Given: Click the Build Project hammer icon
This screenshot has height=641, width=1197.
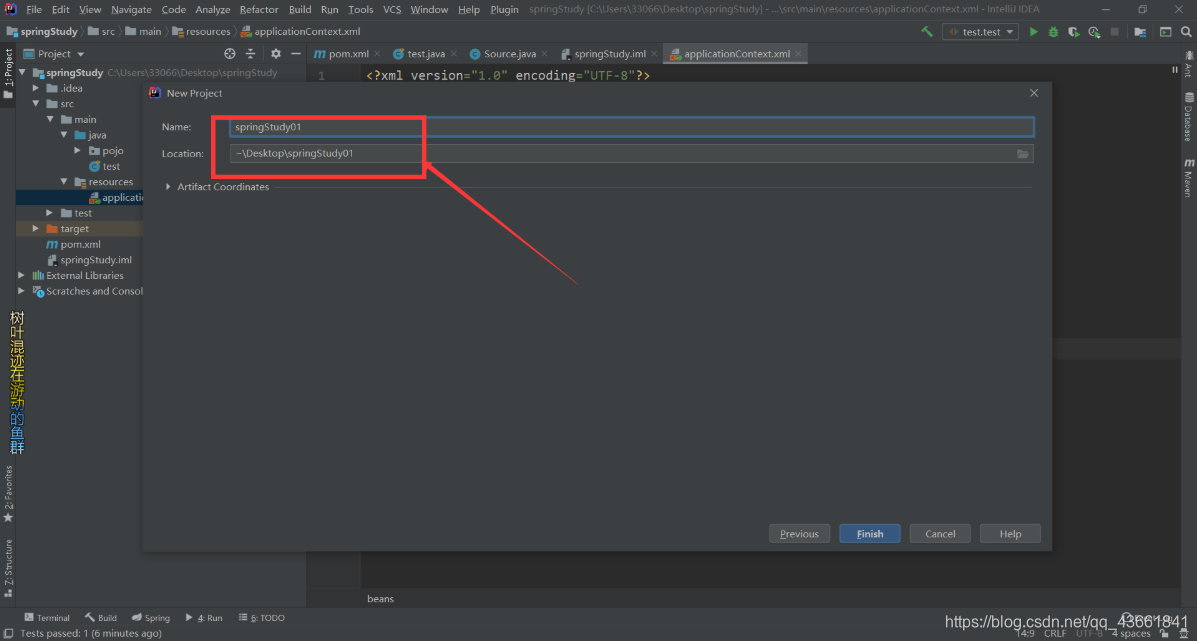Looking at the screenshot, I should coord(927,32).
